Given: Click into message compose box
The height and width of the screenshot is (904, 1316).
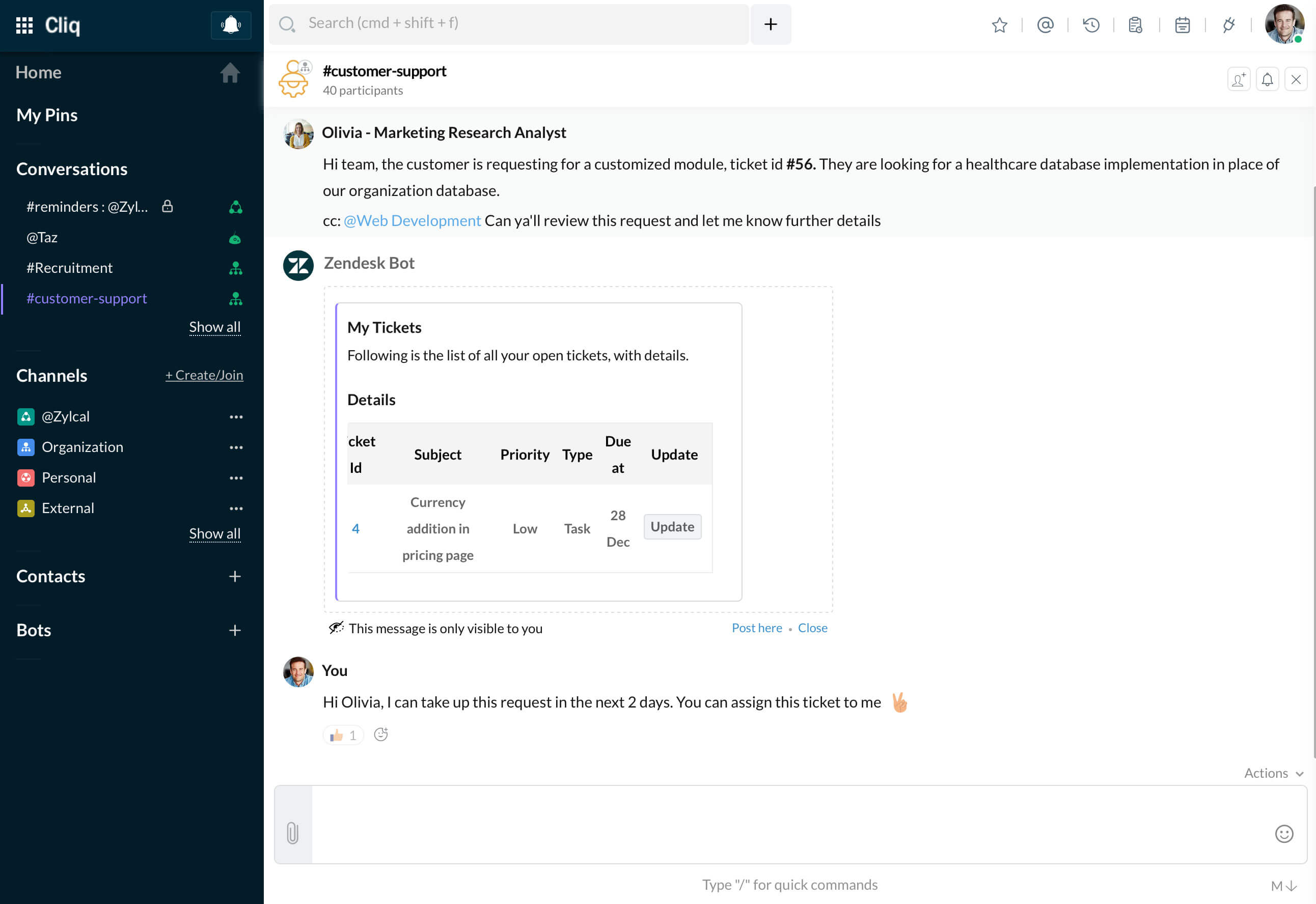Looking at the screenshot, I should click(790, 825).
